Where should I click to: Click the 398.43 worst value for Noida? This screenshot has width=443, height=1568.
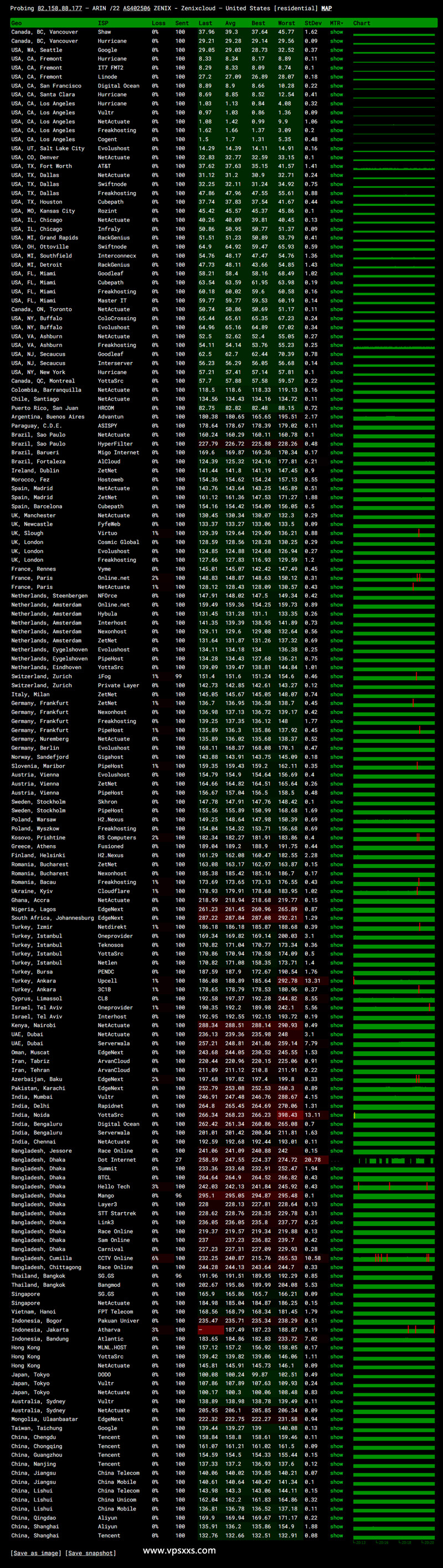tap(287, 1115)
